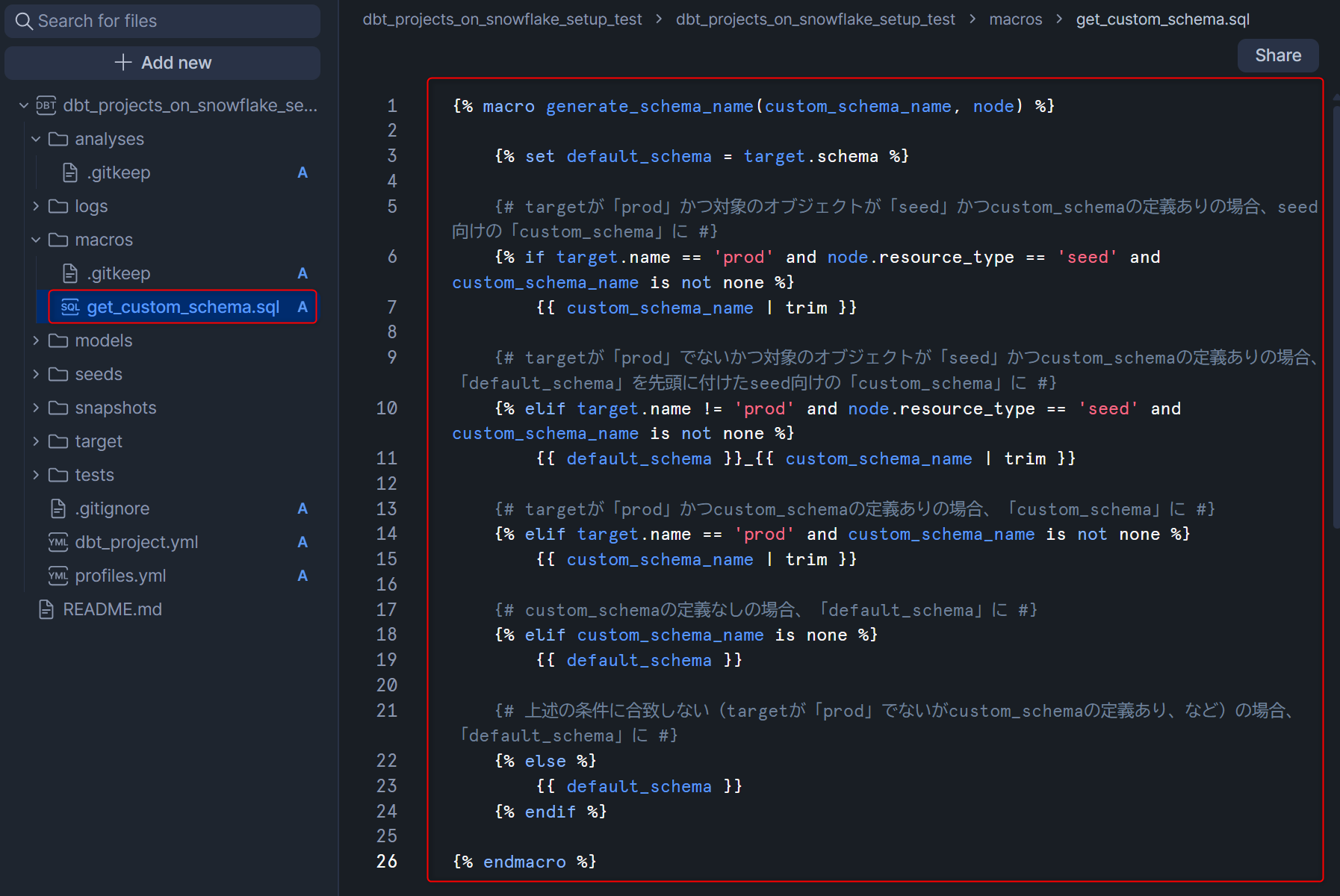This screenshot has width=1340, height=896.
Task: Click the YML icon next to profiles.yml
Action: point(58,576)
